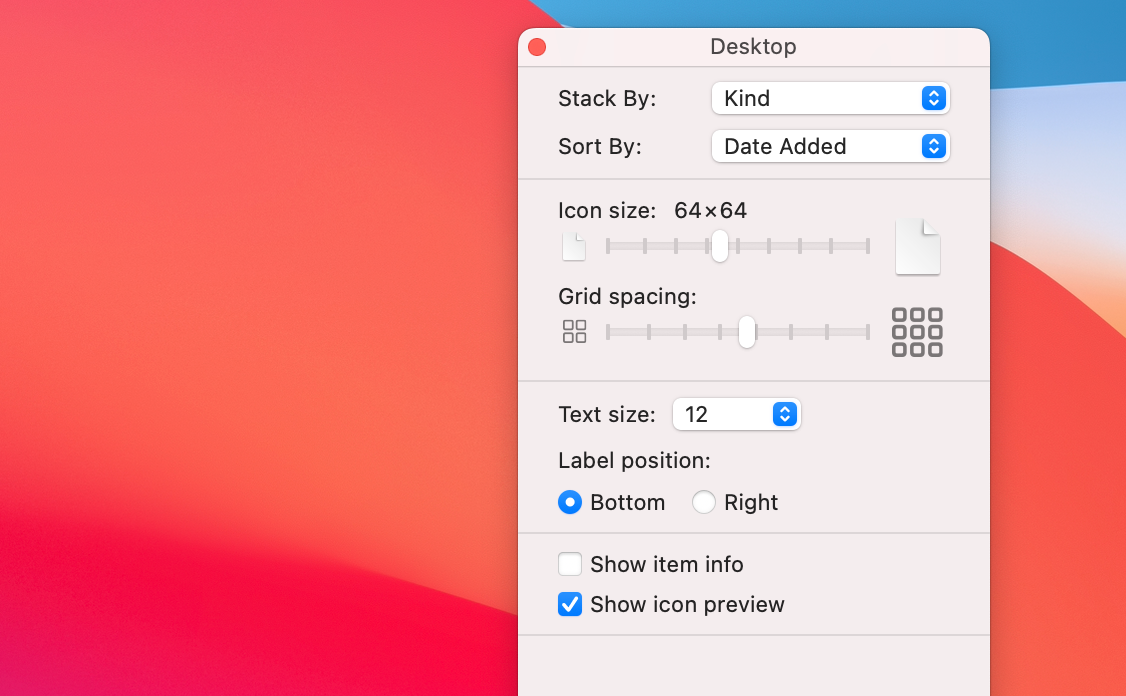The height and width of the screenshot is (696, 1126).
Task: Click the Icon size slider thumb
Action: click(720, 246)
